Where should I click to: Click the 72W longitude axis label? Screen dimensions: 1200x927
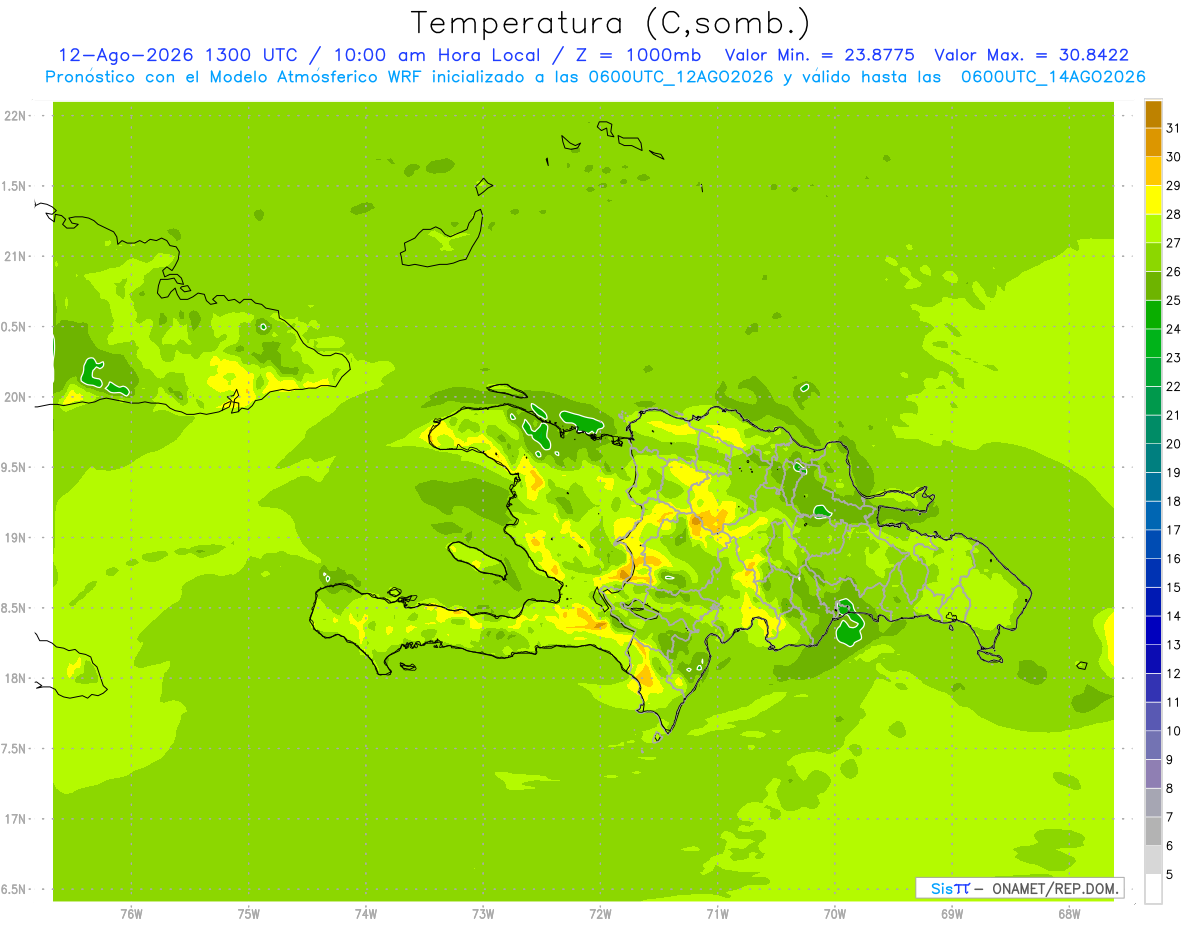[x=600, y=913]
